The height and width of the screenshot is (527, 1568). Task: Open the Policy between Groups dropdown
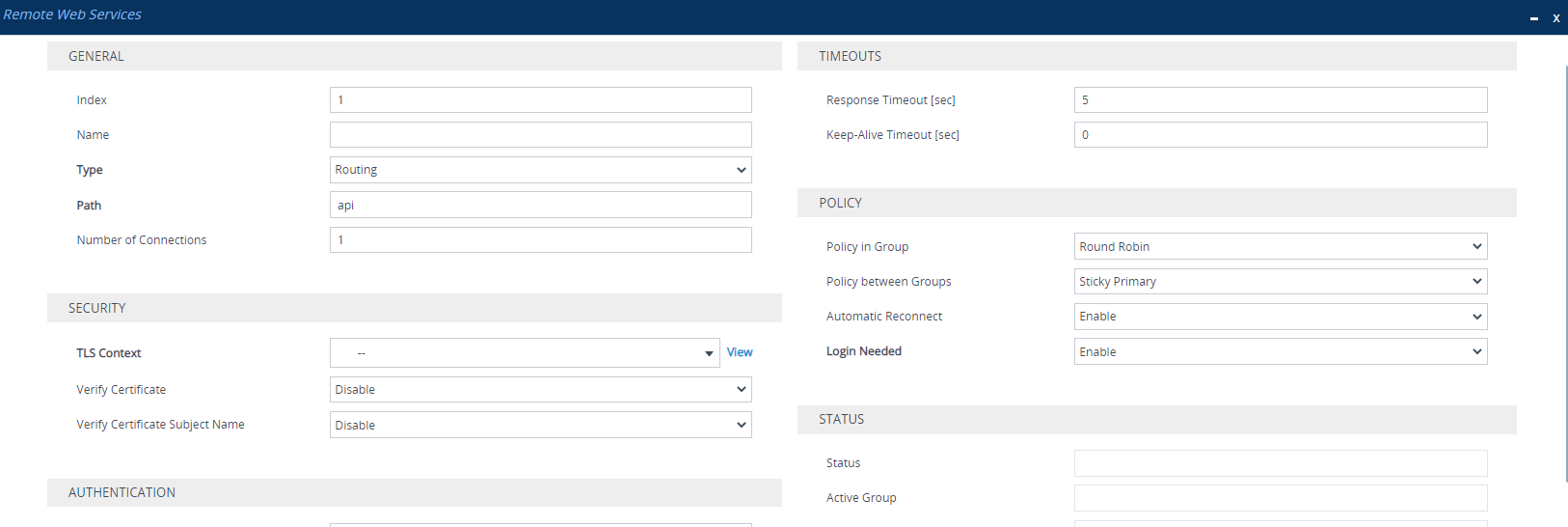point(1280,282)
